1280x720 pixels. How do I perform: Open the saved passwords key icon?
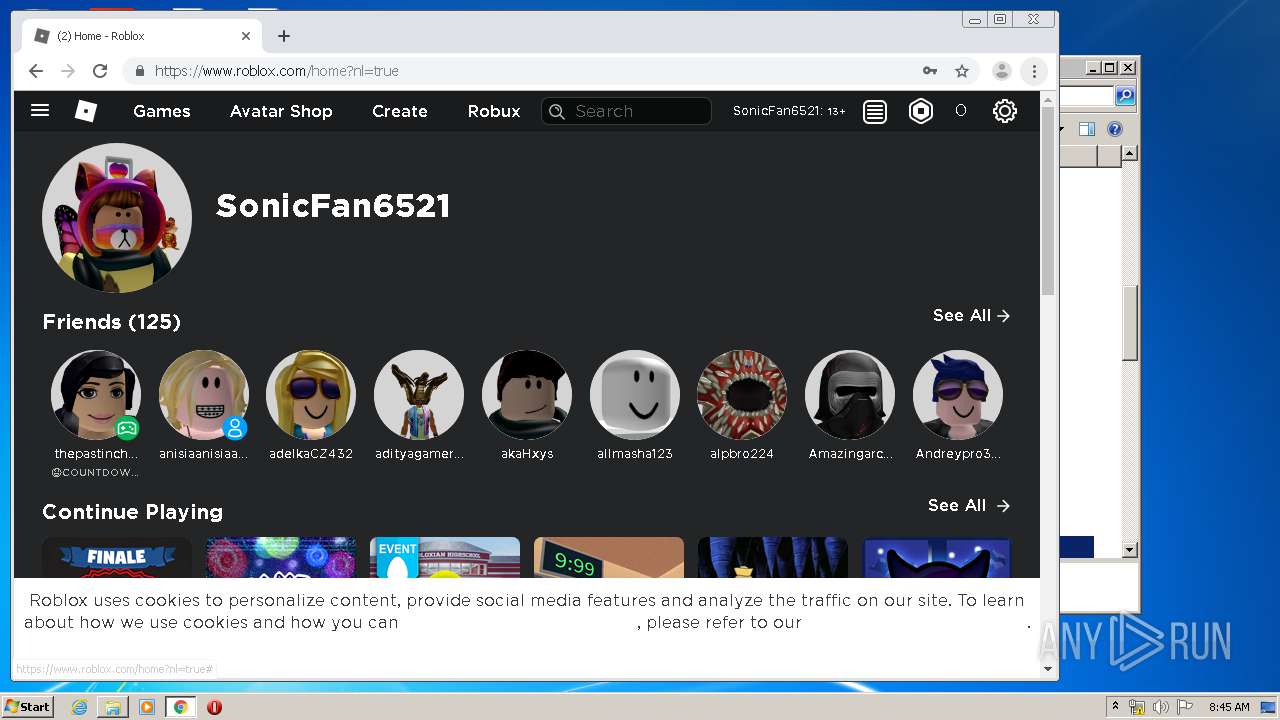[x=930, y=71]
